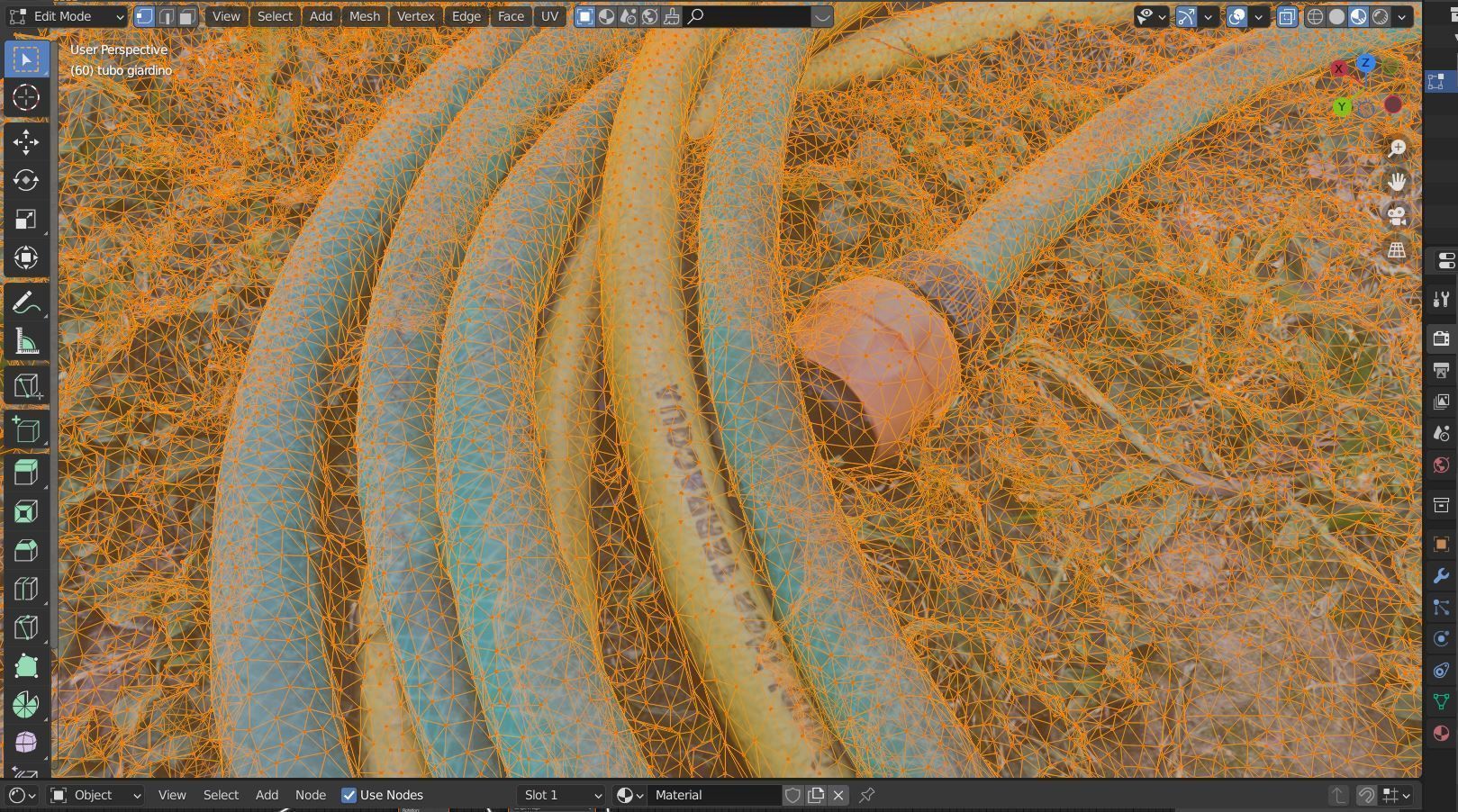This screenshot has height=812, width=1458.
Task: Open the Node menu
Action: [311, 795]
